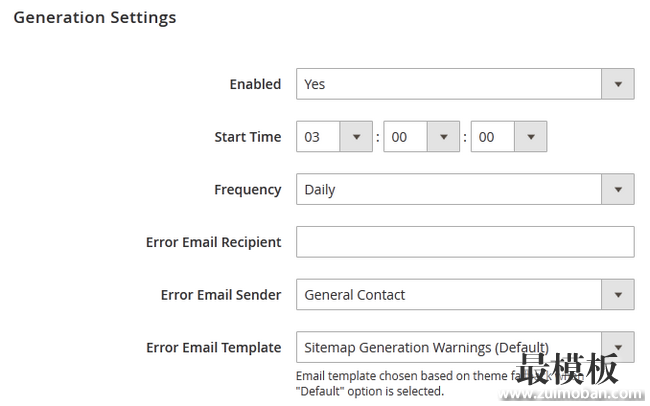Open the seconds select in Start Time
Viewport: 650px width, 406px height.
[509, 137]
